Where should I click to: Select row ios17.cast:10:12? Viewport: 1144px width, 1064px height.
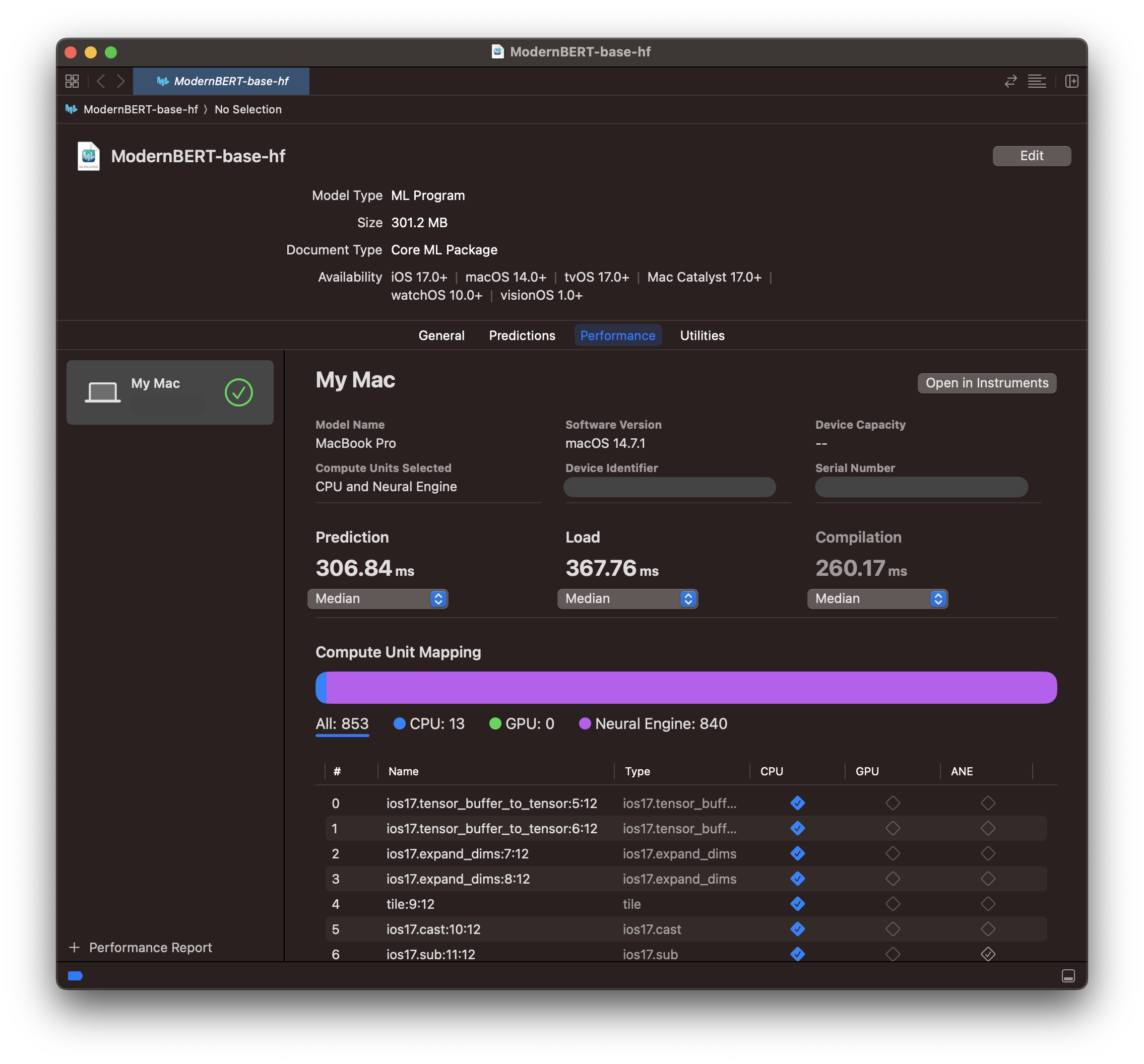point(686,929)
